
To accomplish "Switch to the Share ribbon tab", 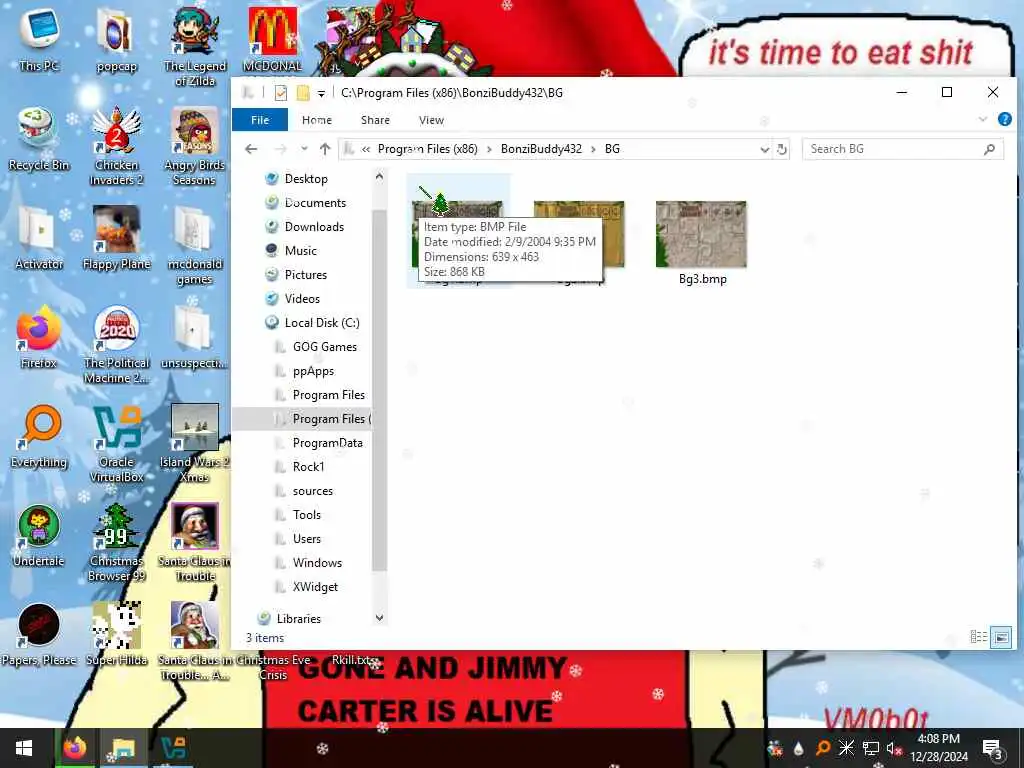I will 376,120.
